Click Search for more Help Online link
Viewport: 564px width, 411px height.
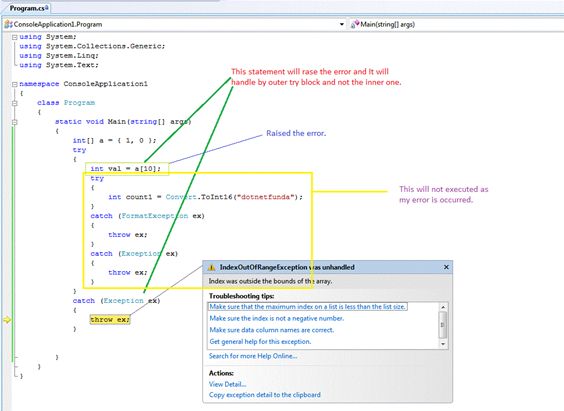pos(253,356)
